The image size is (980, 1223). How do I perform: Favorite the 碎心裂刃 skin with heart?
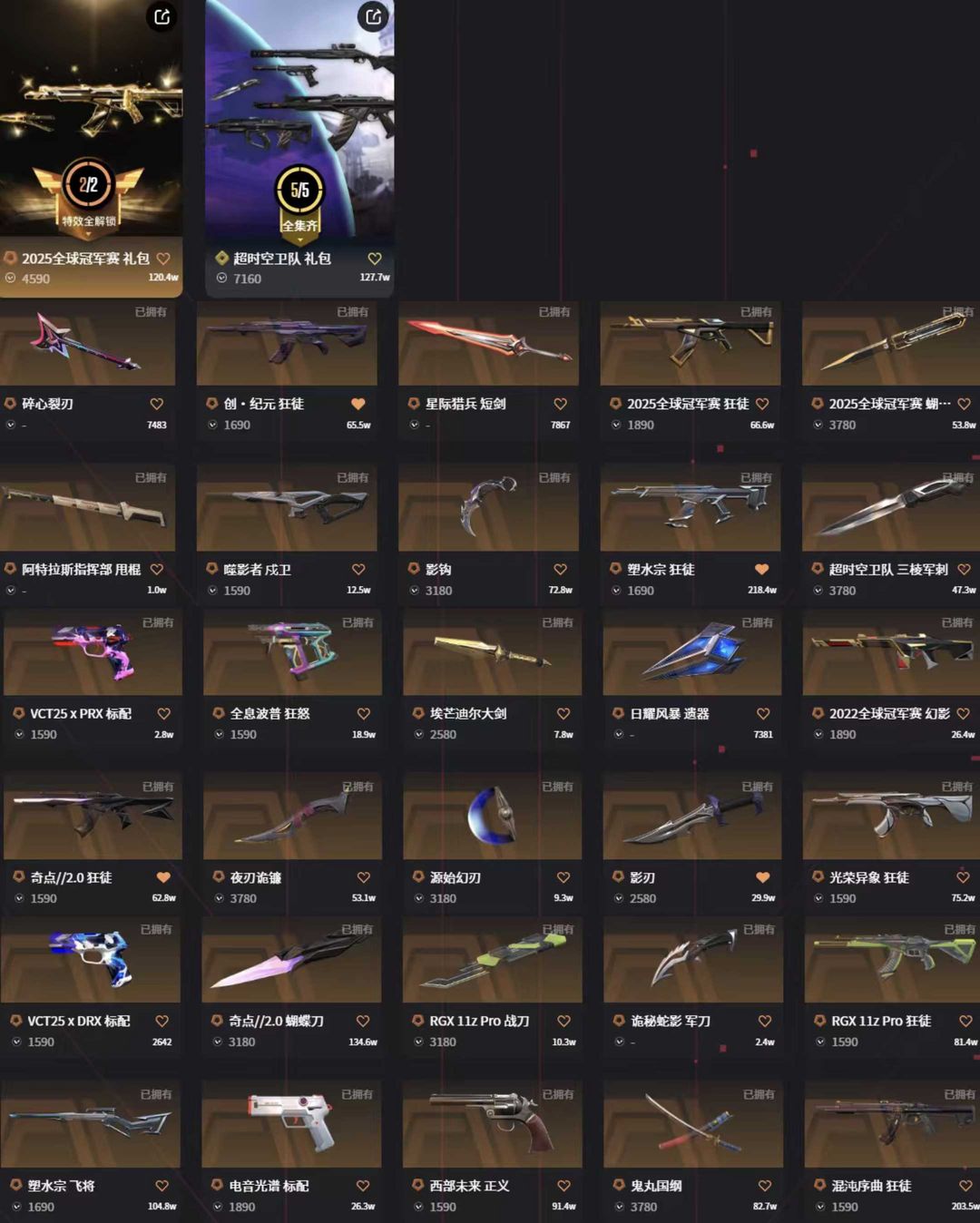point(157,404)
